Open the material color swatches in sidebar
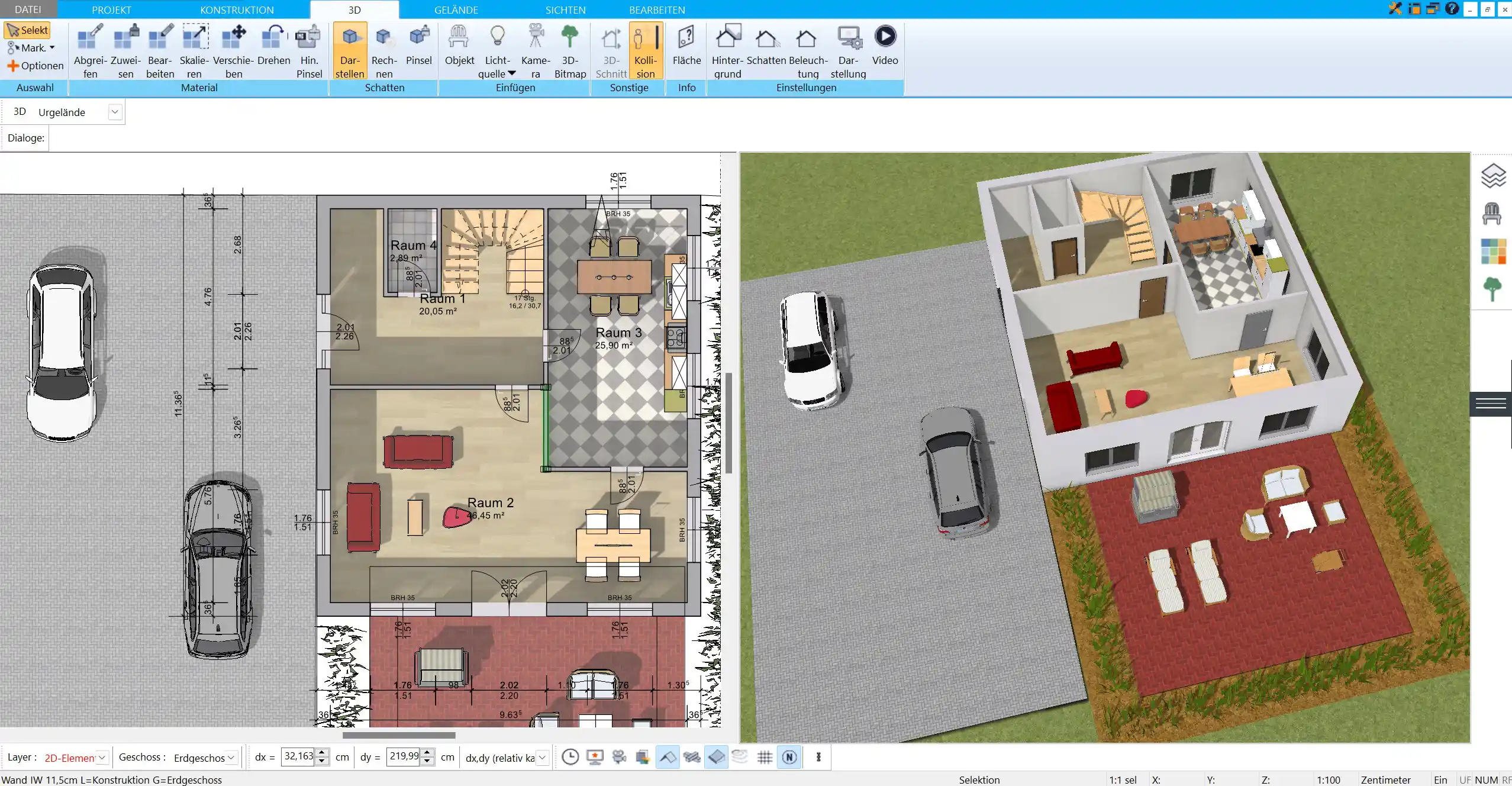Viewport: 1512px width, 786px height. tap(1493, 252)
